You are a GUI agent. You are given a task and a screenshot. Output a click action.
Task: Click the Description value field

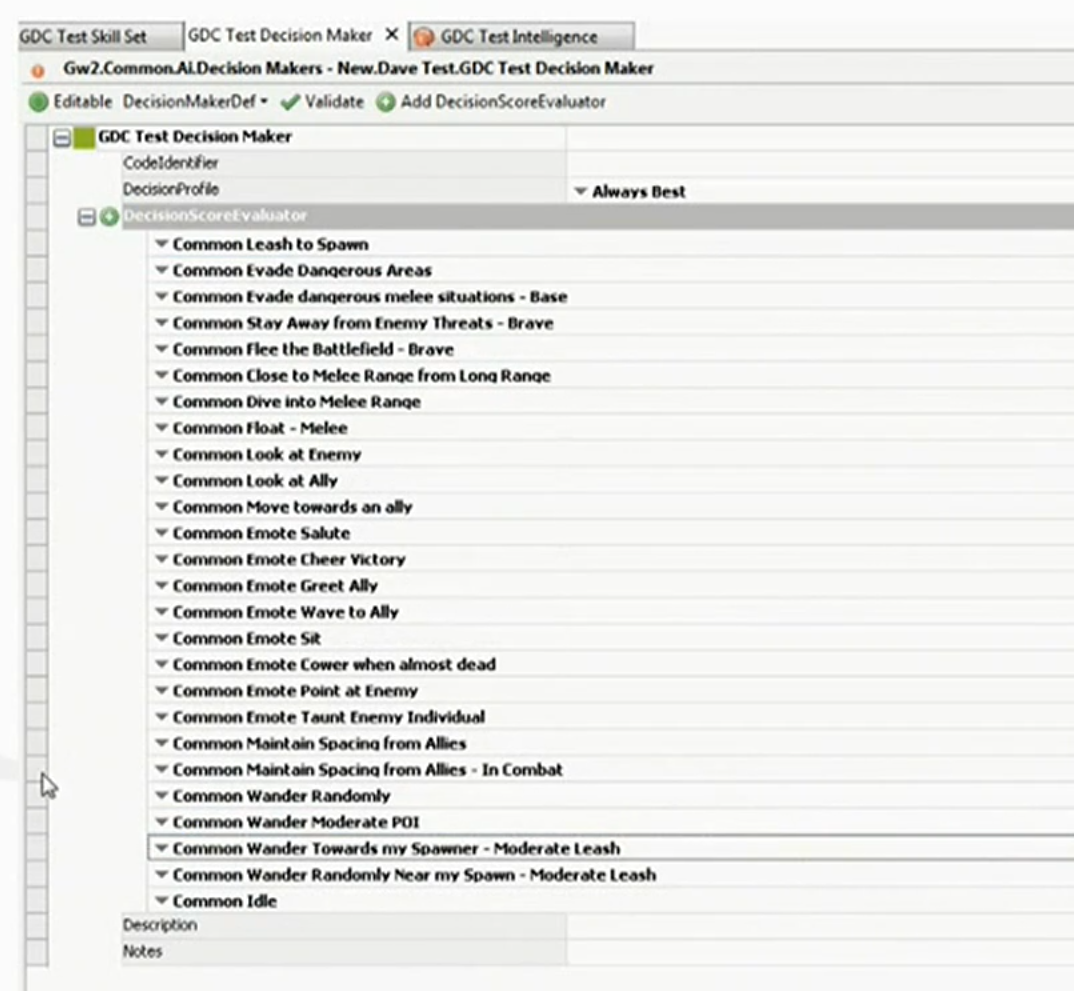(x=818, y=925)
